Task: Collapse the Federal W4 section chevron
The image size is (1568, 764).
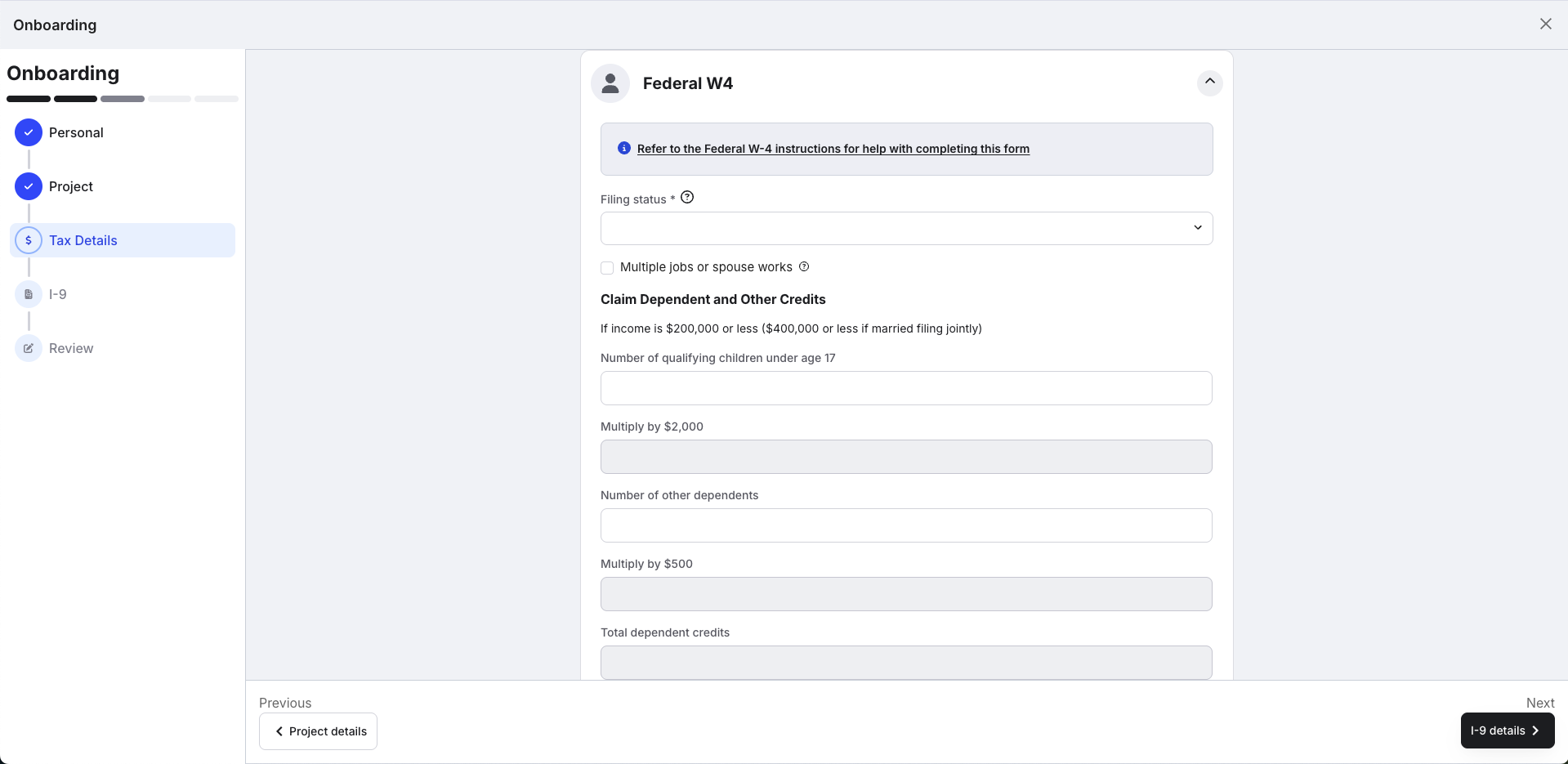Action: [x=1210, y=83]
